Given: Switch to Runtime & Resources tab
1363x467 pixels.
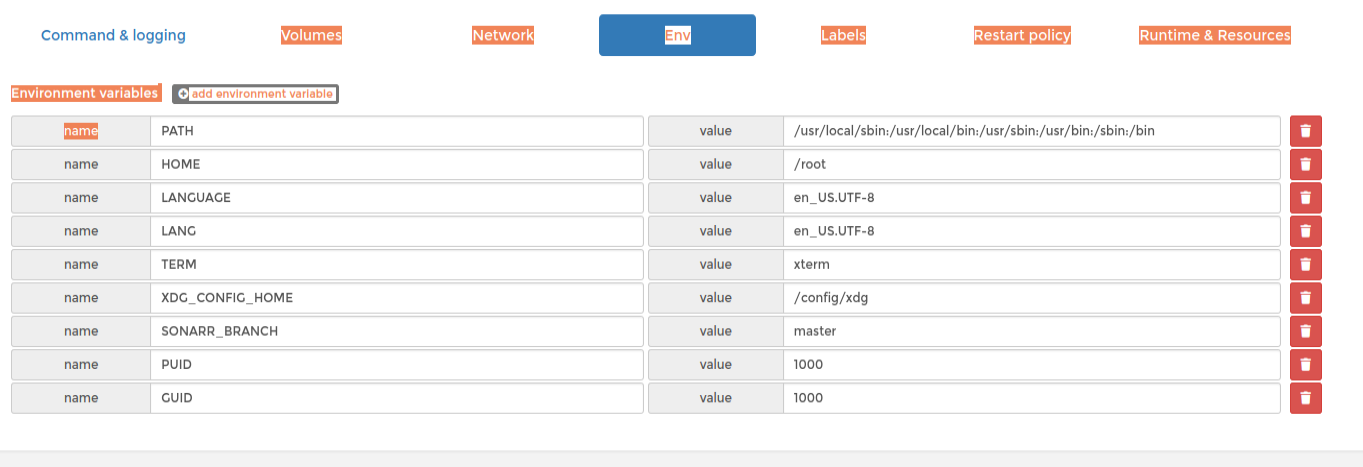Looking at the screenshot, I should click(1215, 35).
